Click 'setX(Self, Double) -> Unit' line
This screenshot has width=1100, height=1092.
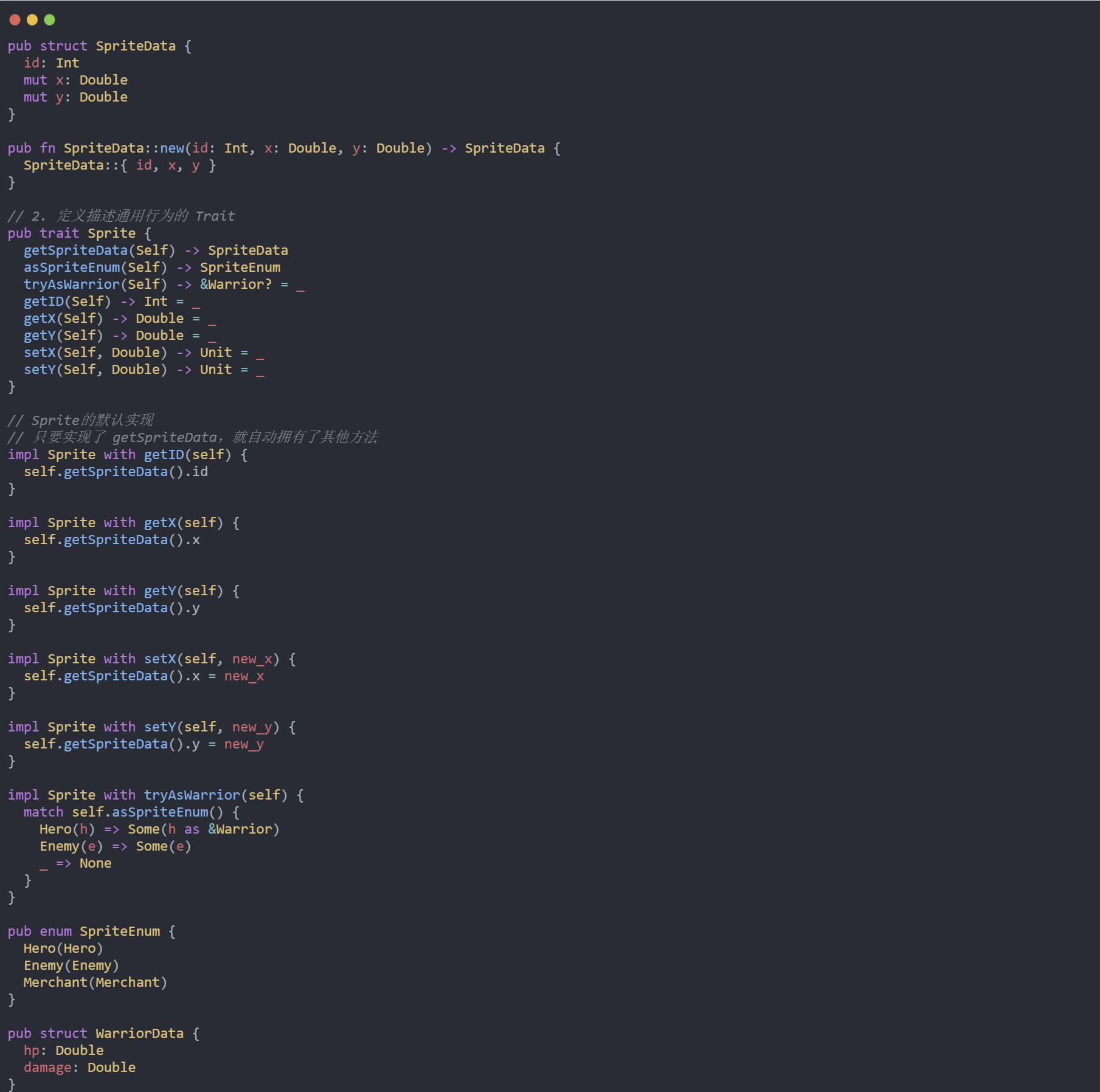(144, 353)
